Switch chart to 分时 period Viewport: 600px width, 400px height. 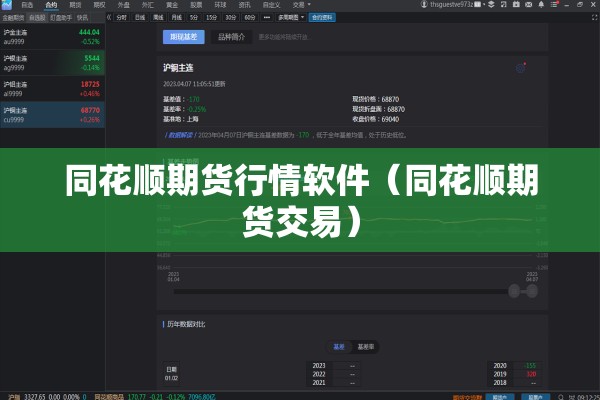pyautogui.click(x=121, y=18)
